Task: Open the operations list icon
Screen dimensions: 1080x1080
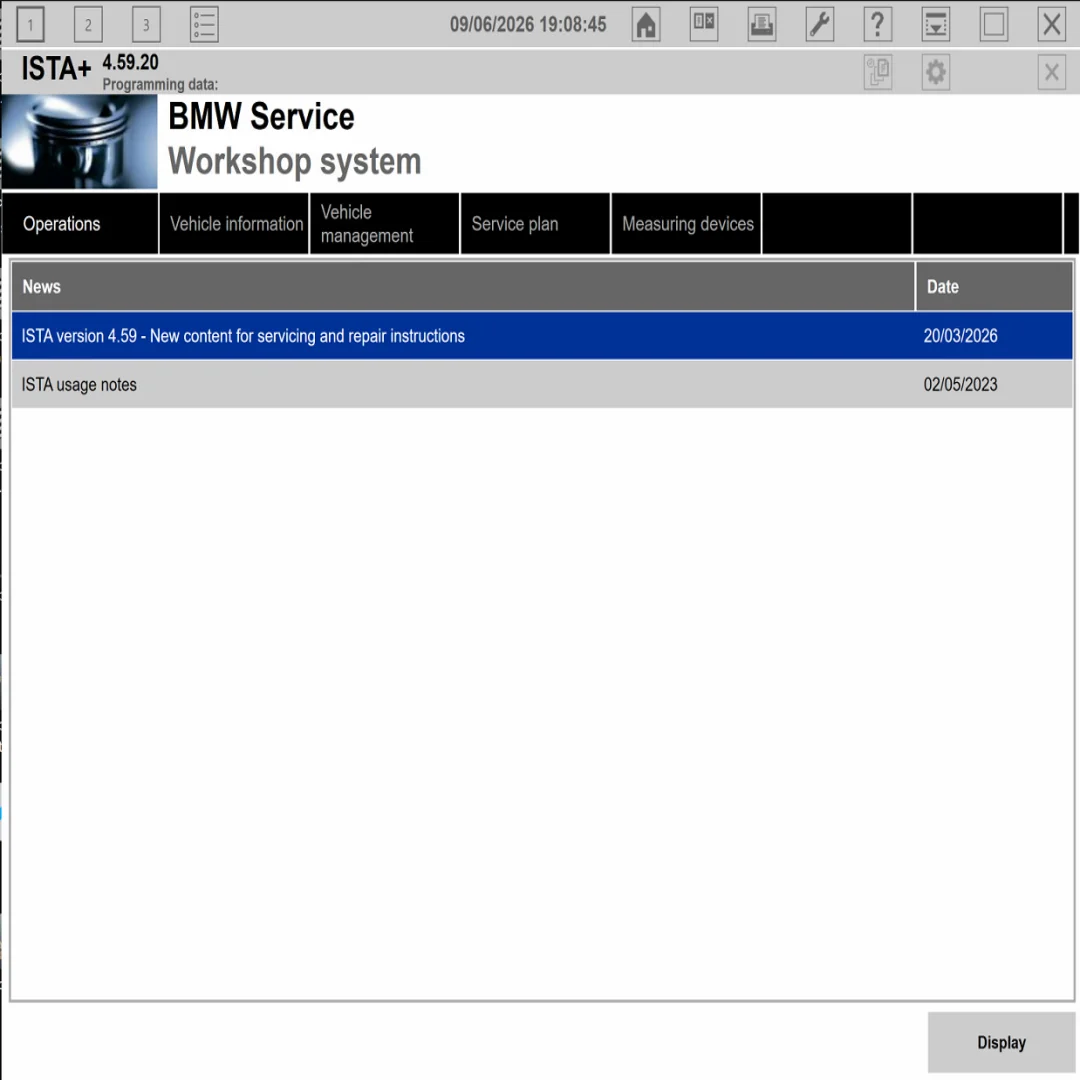Action: click(x=204, y=25)
